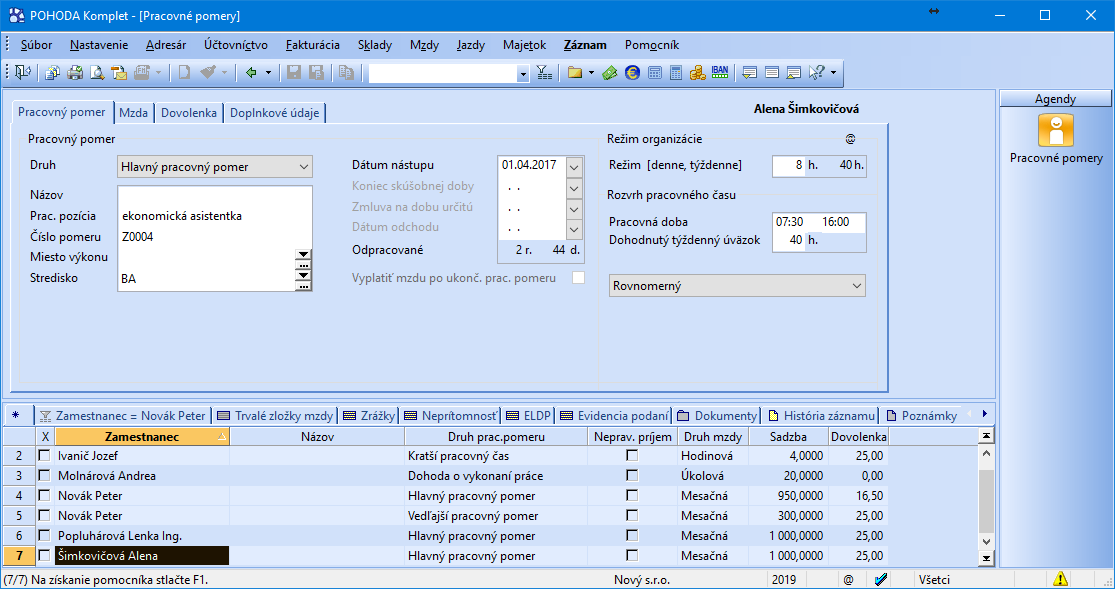
Task: Click the Pracovná doba start time 07:30
Action: pyautogui.click(x=790, y=222)
